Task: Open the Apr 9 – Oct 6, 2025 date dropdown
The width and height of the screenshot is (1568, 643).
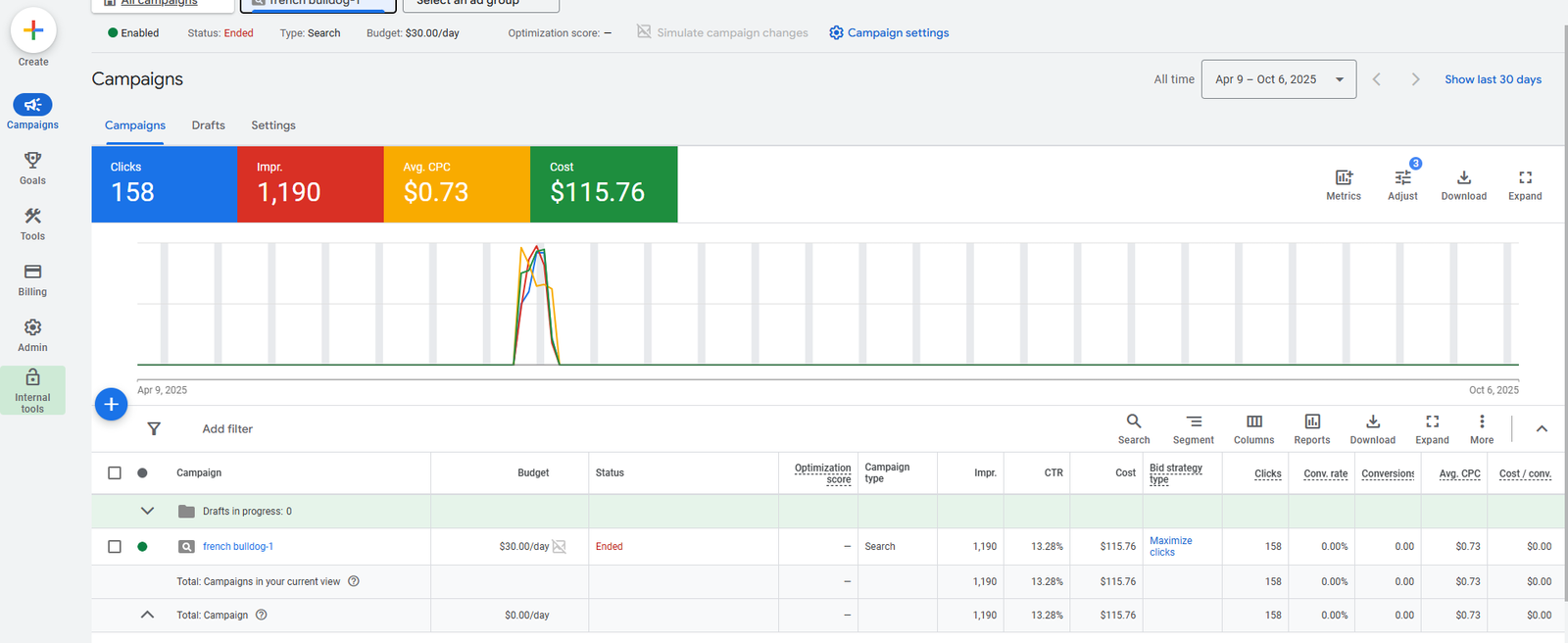Action: tap(1278, 79)
